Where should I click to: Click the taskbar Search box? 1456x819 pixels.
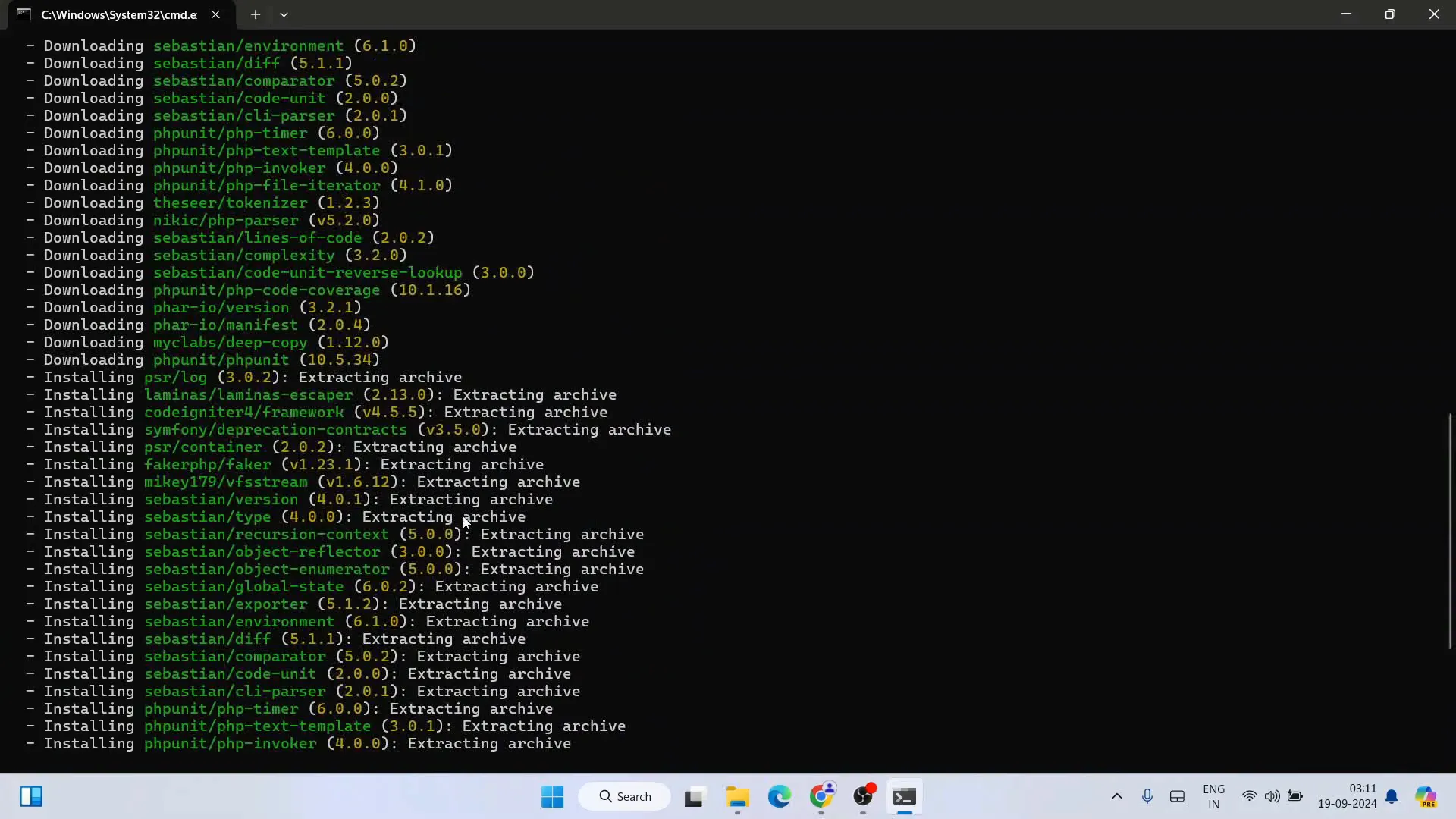coord(625,796)
